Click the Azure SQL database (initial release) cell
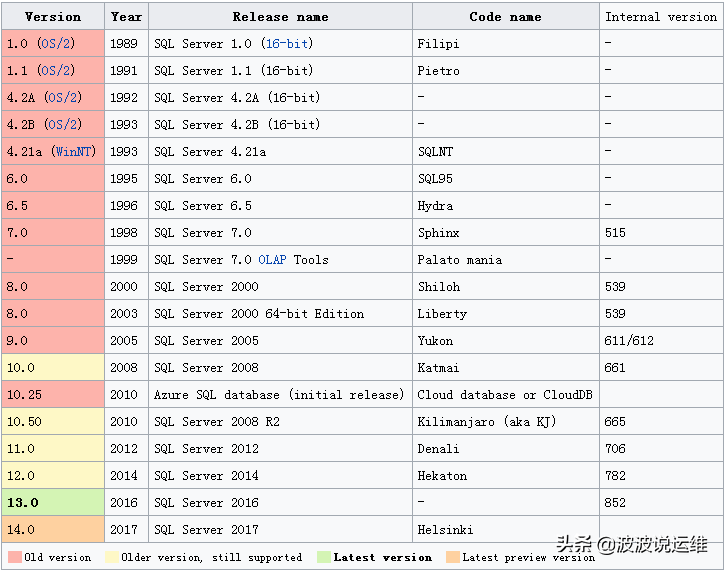 tap(280, 394)
